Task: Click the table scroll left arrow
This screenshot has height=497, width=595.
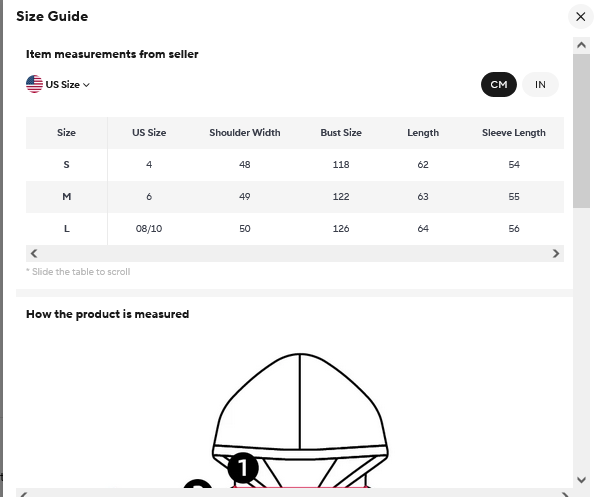Action: tap(34, 253)
